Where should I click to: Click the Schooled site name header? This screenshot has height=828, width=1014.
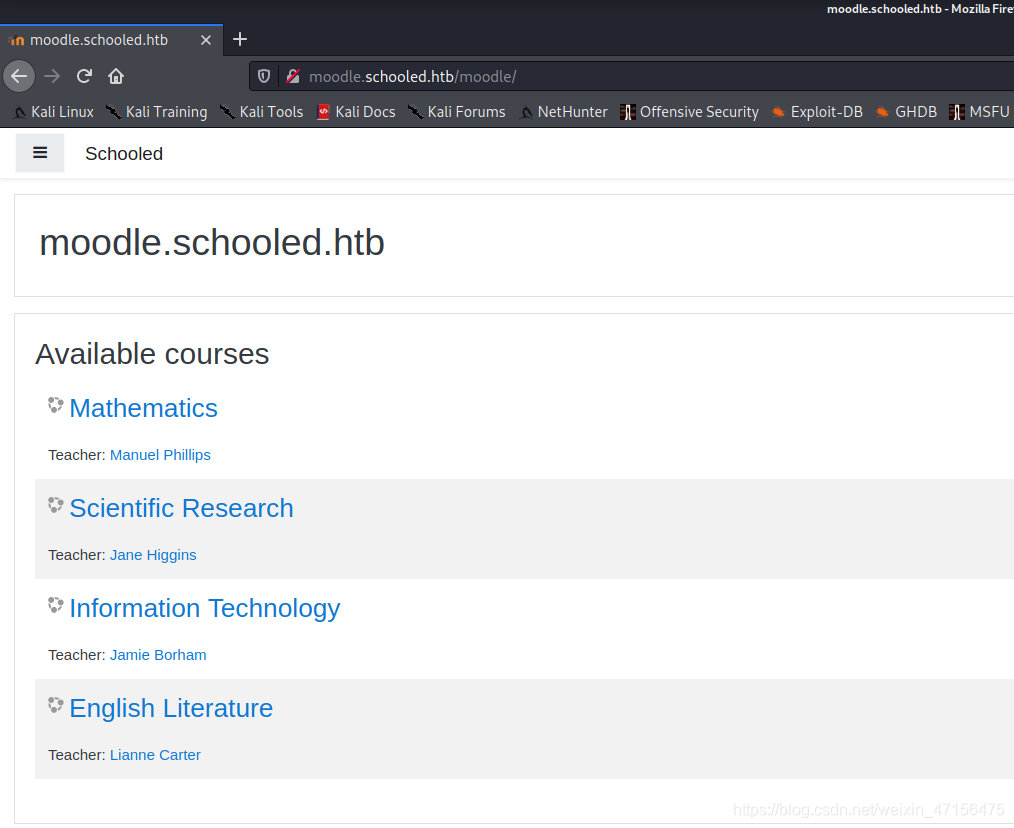point(124,154)
